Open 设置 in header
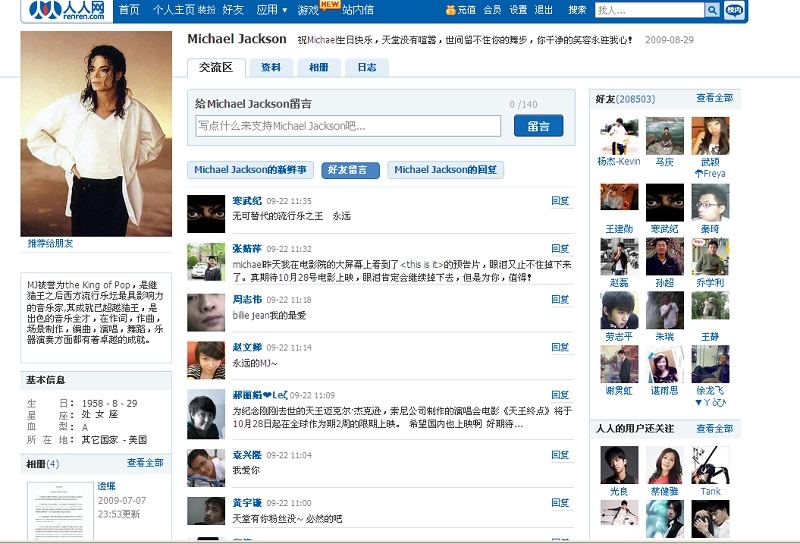The image size is (800, 544). pos(518,10)
